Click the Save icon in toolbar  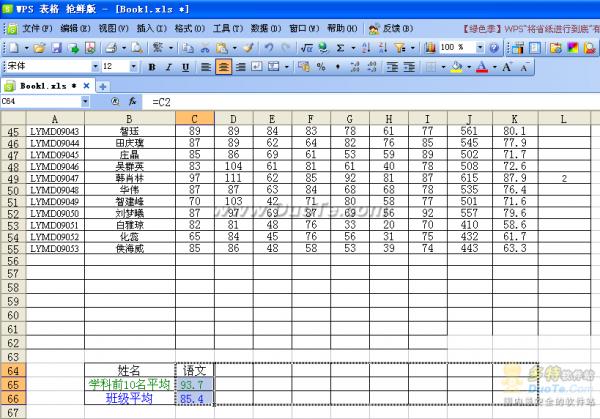[57, 47]
